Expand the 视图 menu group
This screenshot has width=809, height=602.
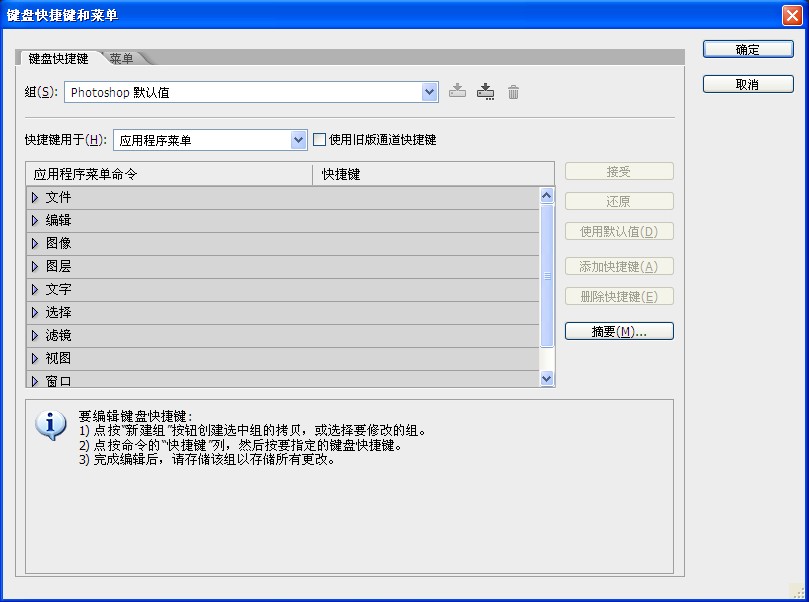[x=35, y=358]
